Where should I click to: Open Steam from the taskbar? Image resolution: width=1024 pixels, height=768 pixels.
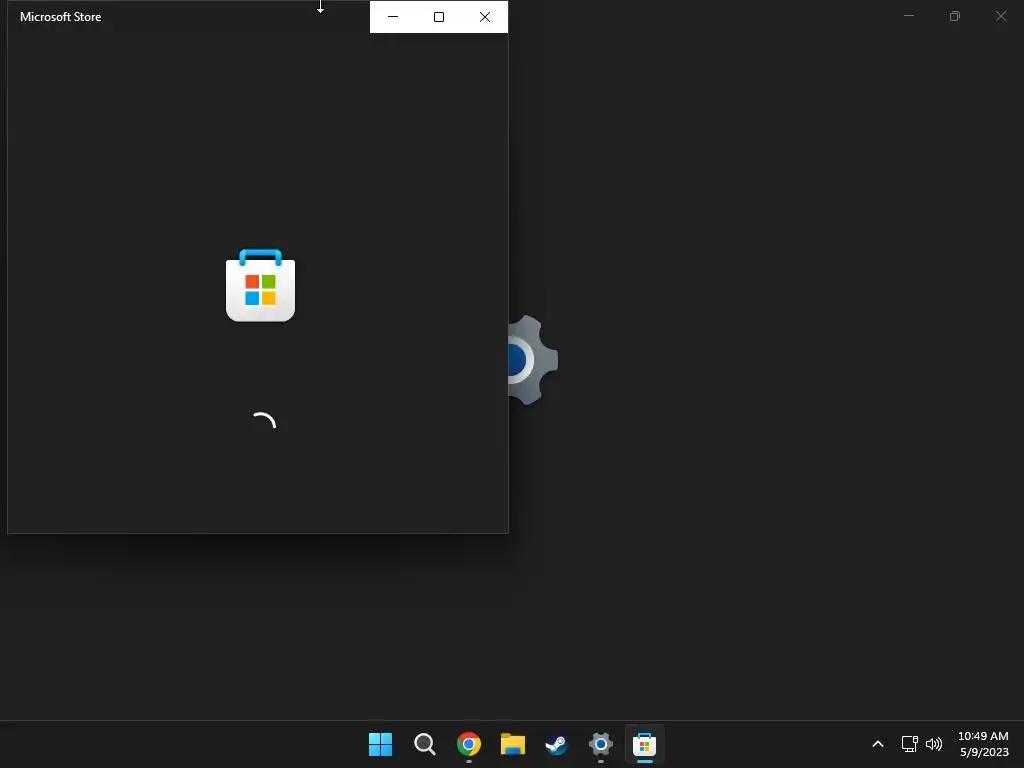click(x=556, y=744)
